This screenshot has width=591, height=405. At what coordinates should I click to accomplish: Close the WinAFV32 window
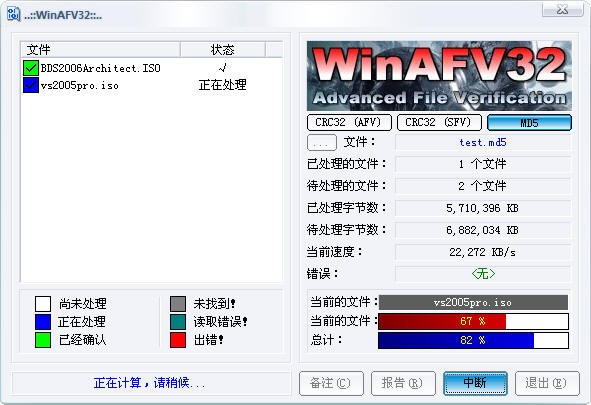(562, 9)
